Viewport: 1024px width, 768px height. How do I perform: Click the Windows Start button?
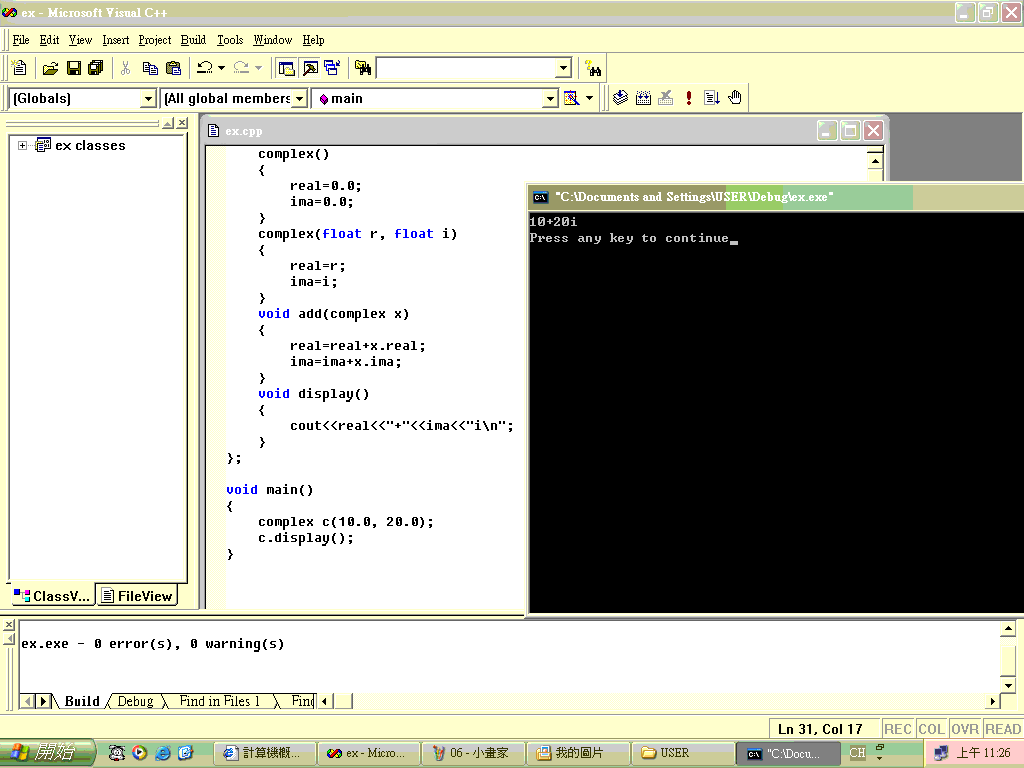(47, 753)
